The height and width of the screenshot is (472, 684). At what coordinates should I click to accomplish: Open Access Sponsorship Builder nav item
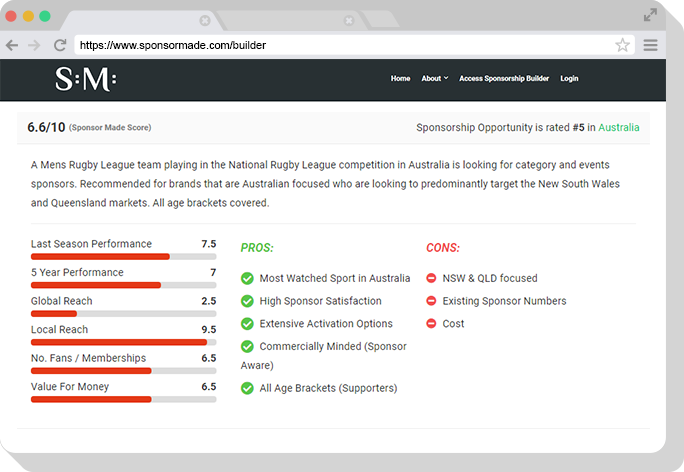(504, 79)
